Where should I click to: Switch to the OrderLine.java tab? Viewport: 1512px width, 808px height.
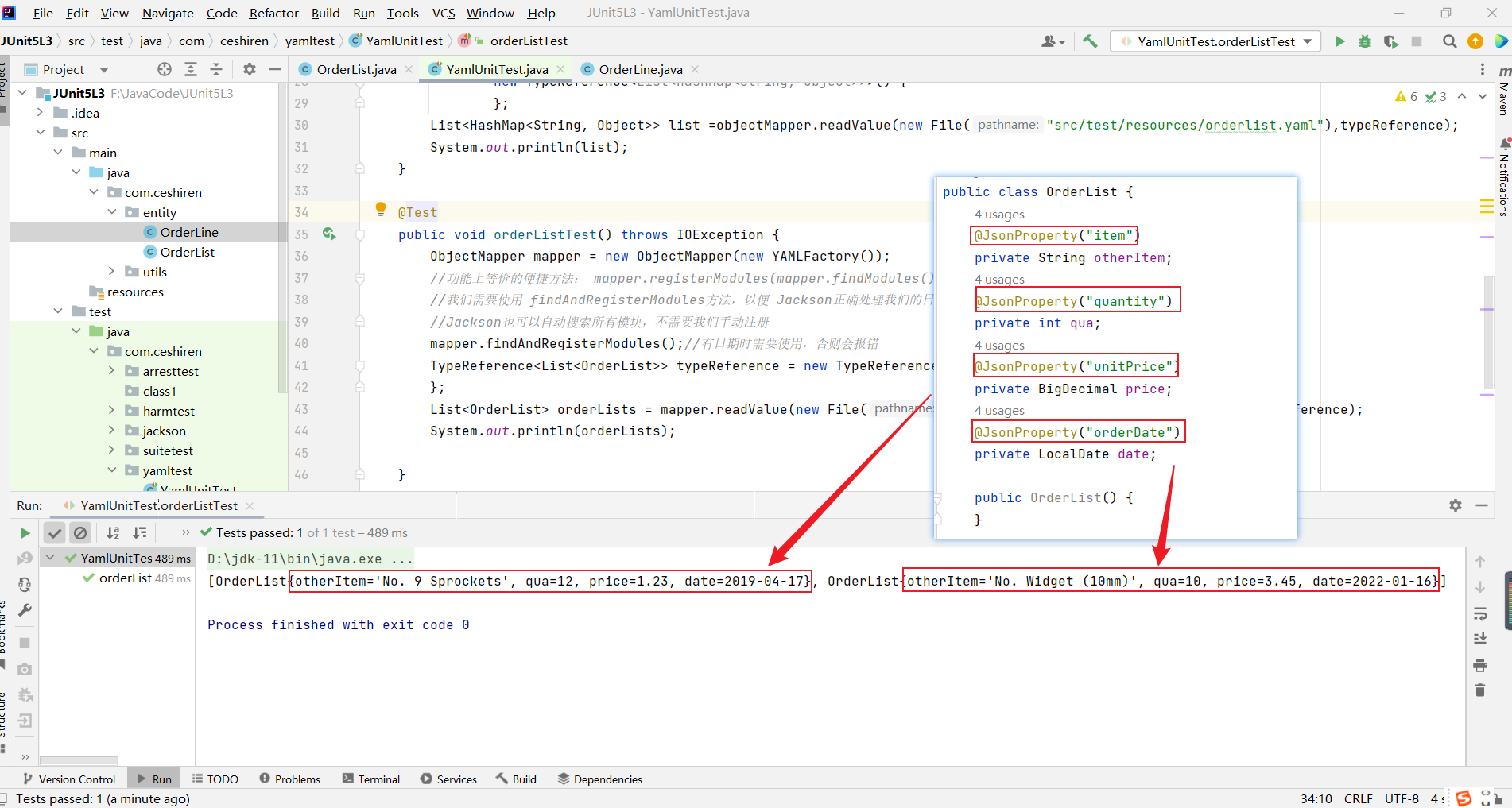640,69
